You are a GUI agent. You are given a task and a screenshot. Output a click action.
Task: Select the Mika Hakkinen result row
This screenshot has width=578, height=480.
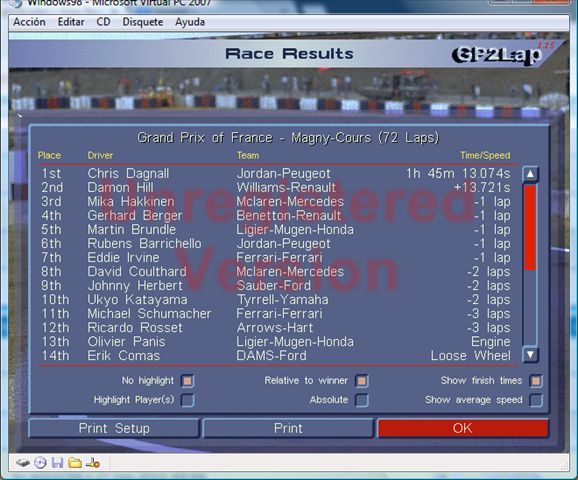(276, 202)
